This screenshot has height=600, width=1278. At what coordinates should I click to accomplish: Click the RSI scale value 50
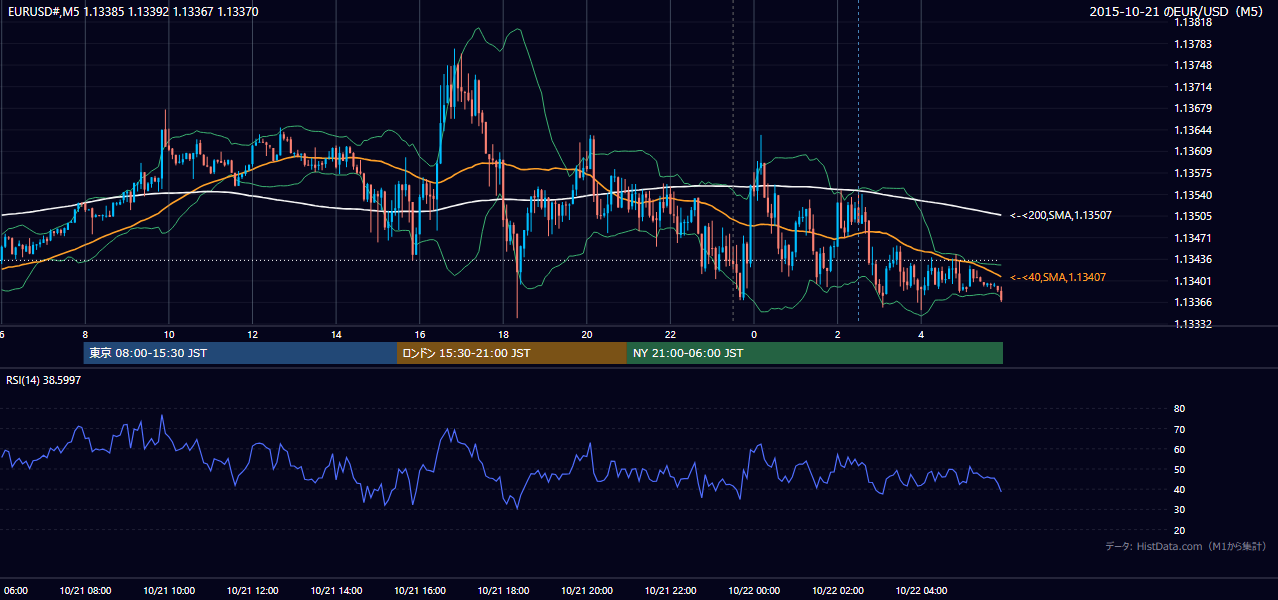1179,469
